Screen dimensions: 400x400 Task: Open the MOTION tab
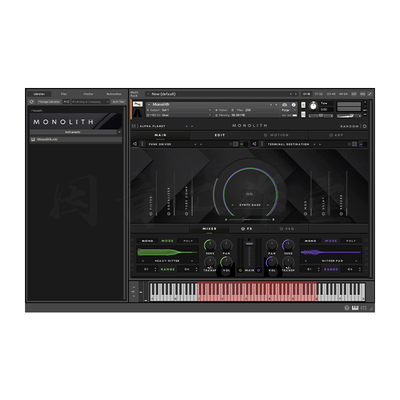[279, 135]
